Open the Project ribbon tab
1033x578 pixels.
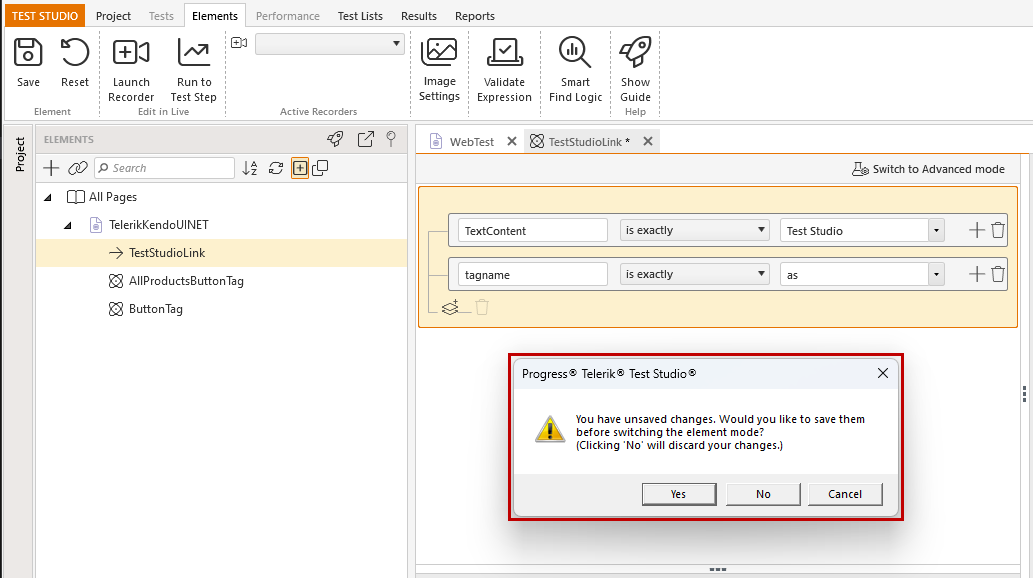tap(113, 16)
